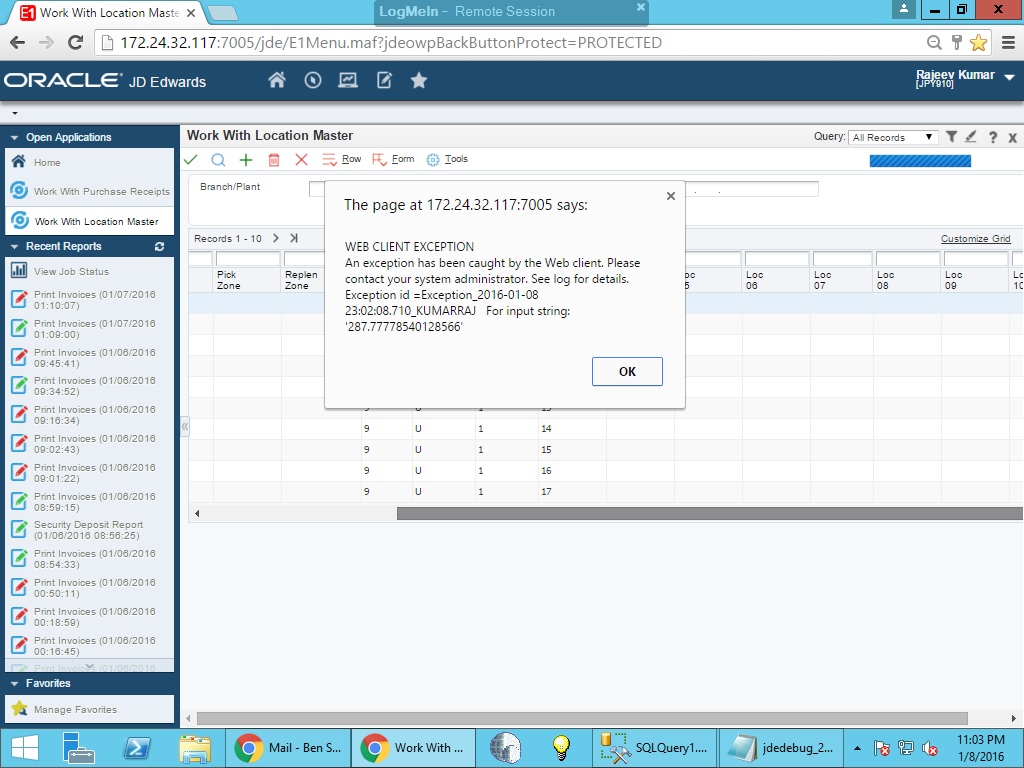Click the Work With Location Master browser tab
The height and width of the screenshot is (768, 1024).
click(108, 12)
